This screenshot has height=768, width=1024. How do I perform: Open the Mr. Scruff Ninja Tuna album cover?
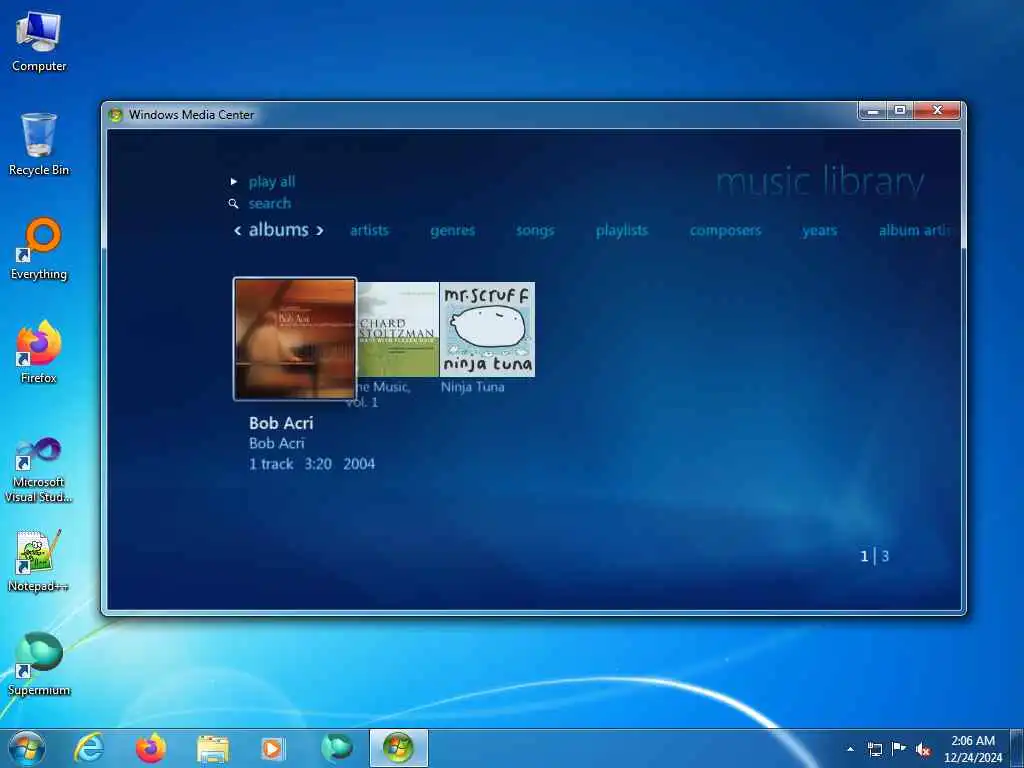(x=487, y=329)
